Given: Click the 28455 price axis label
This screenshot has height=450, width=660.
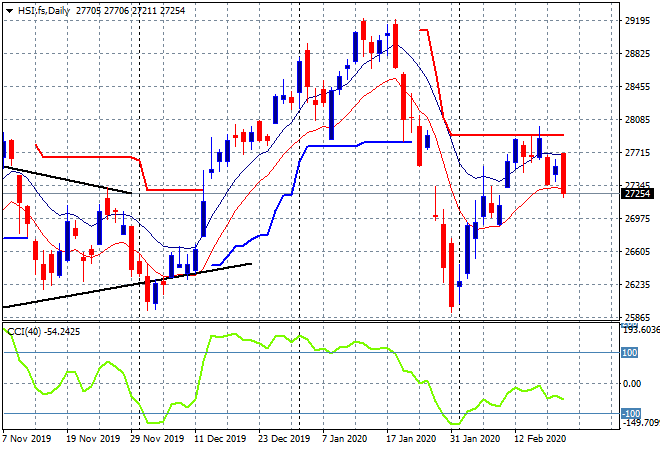Looking at the screenshot, I should [637, 87].
